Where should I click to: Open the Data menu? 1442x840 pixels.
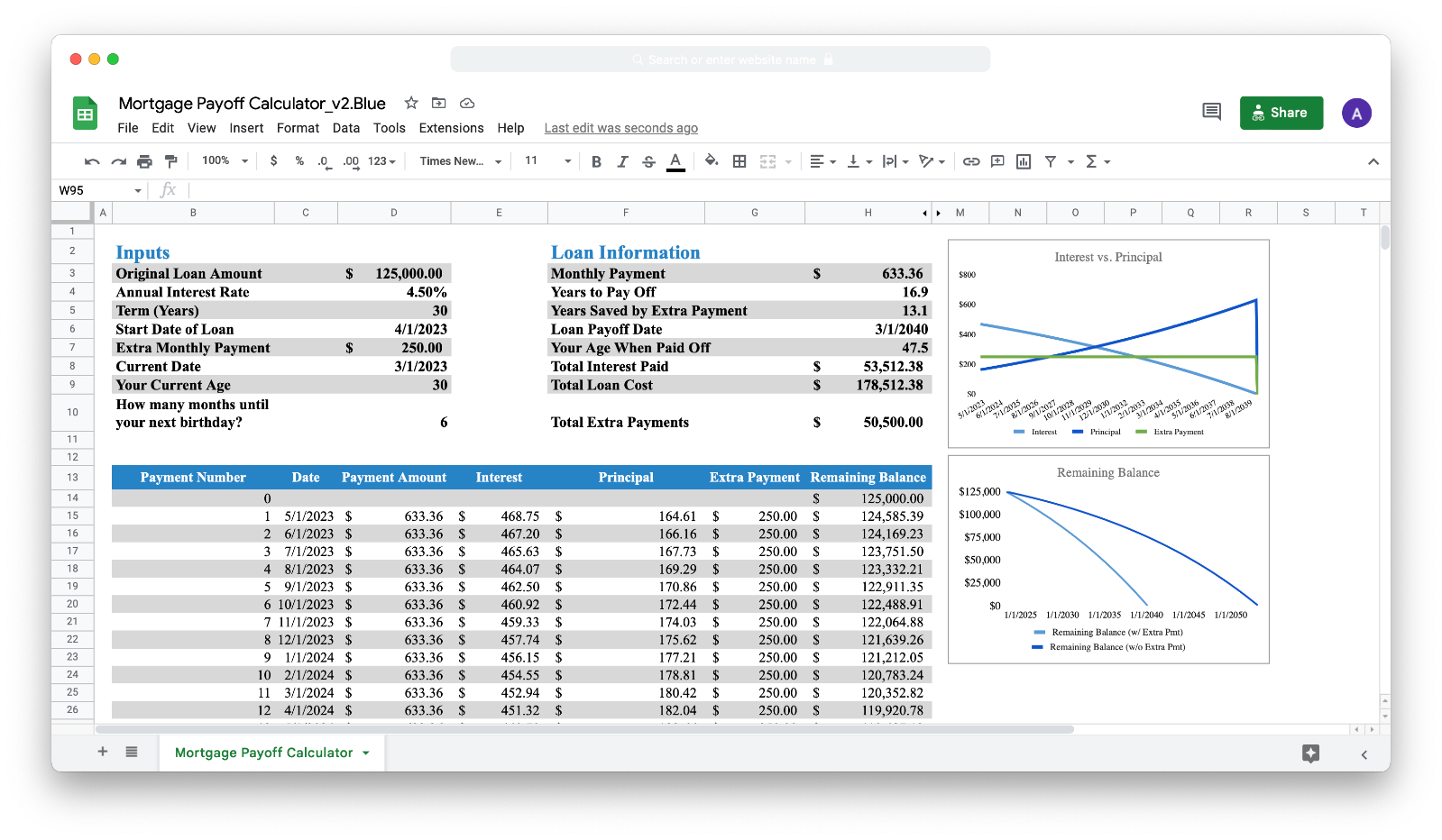[346, 128]
